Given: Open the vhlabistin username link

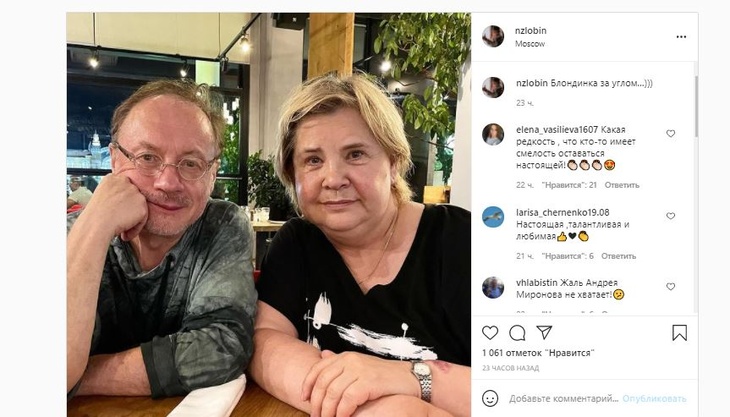Looking at the screenshot, I should coord(536,282).
